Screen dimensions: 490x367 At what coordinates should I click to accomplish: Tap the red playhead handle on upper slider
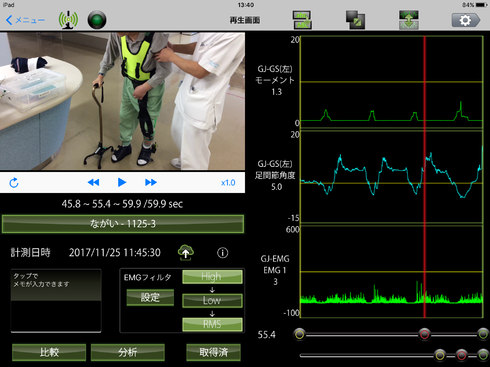(x=424, y=334)
